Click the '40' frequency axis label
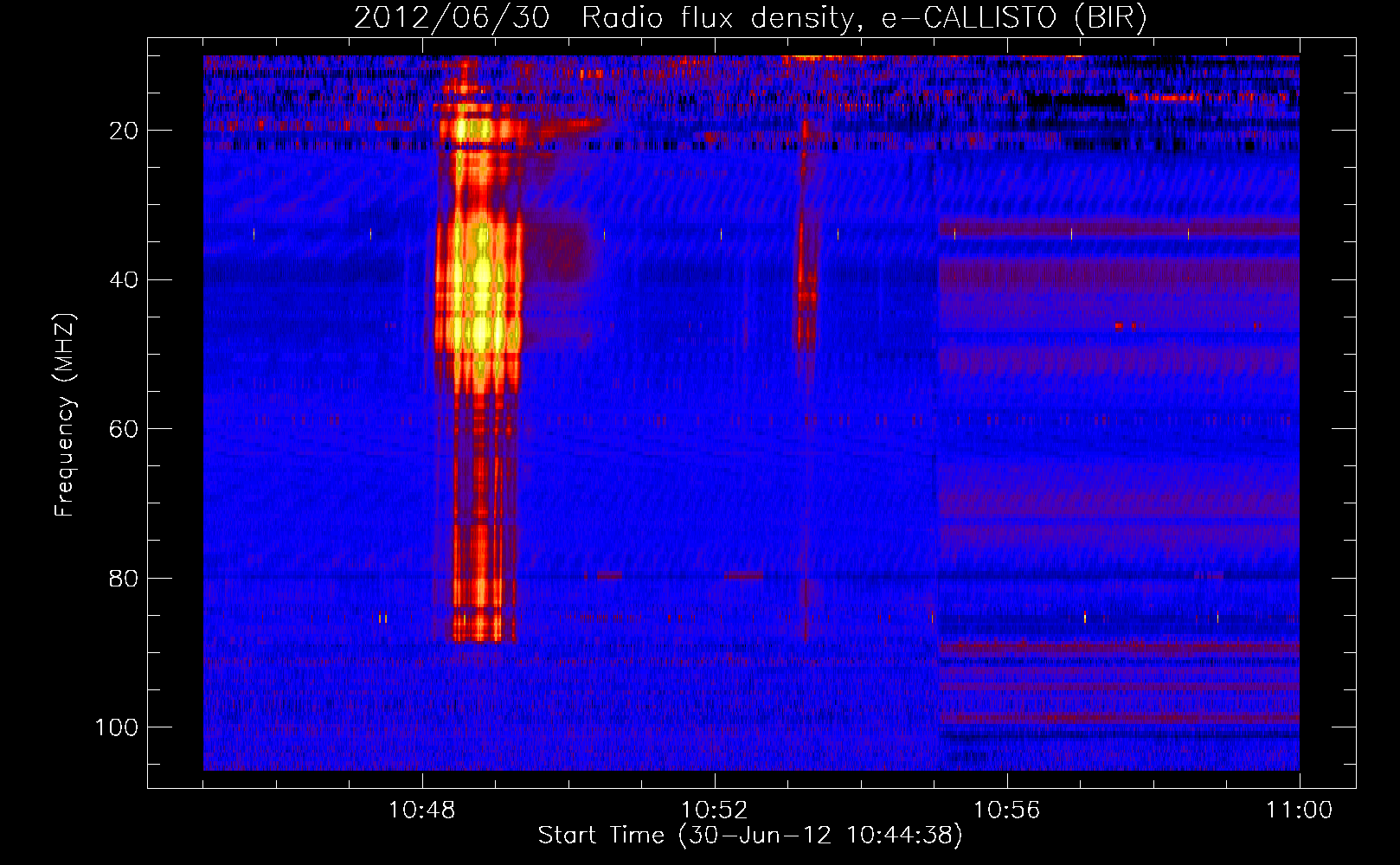This screenshot has width=1400, height=865. tap(125, 280)
